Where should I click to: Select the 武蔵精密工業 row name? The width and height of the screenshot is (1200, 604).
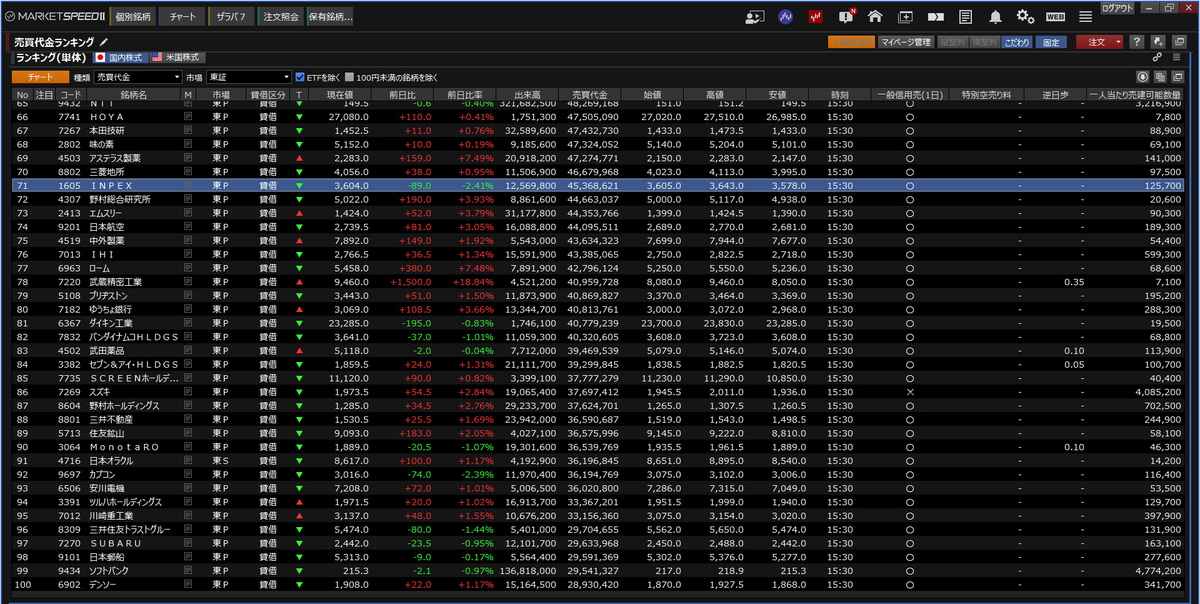[x=115, y=282]
